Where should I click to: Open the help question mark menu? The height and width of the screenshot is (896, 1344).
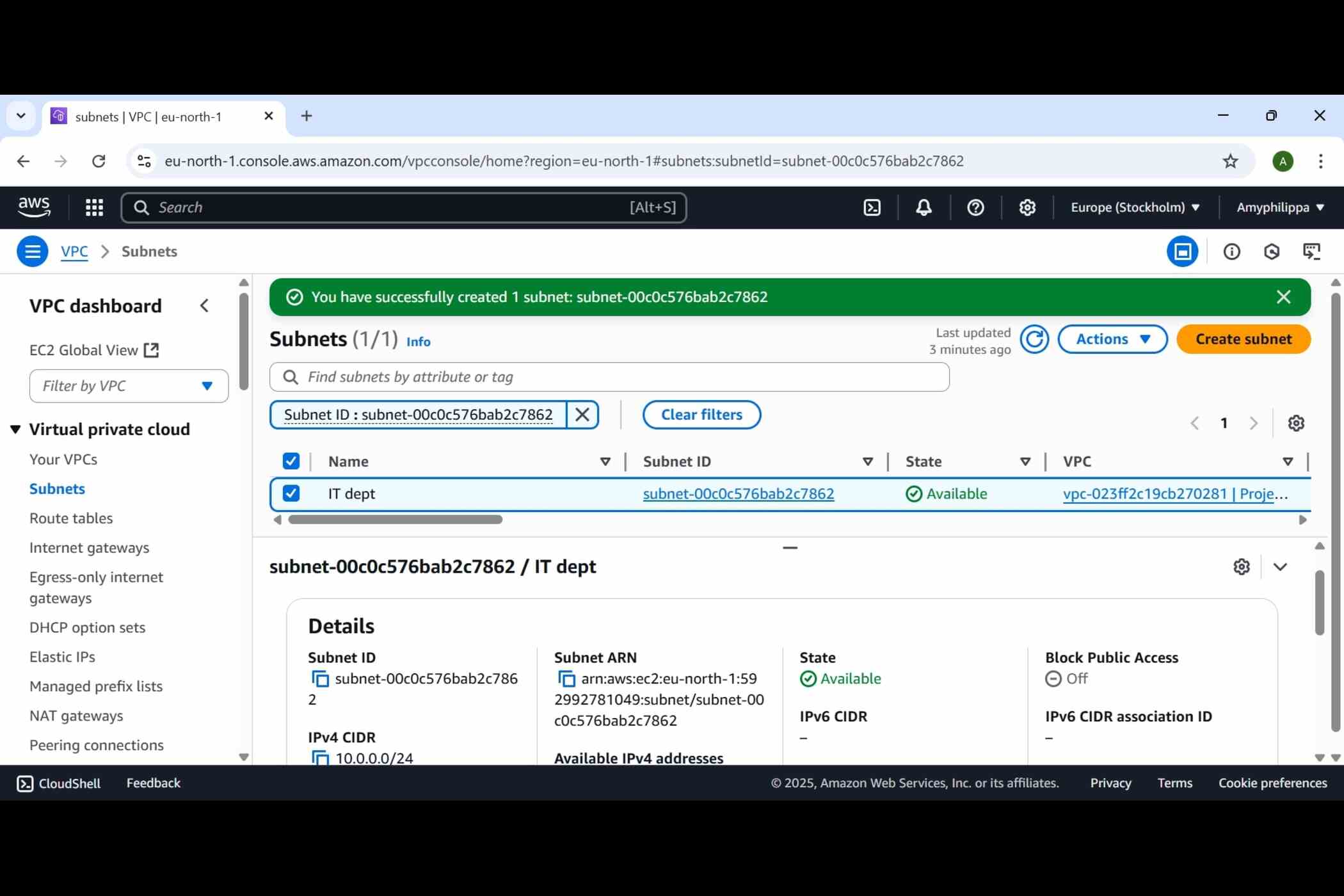coord(975,207)
